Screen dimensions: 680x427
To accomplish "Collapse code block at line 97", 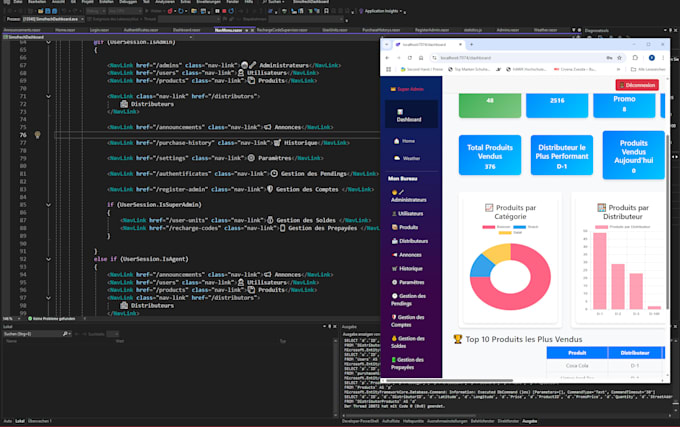I will click(49, 298).
